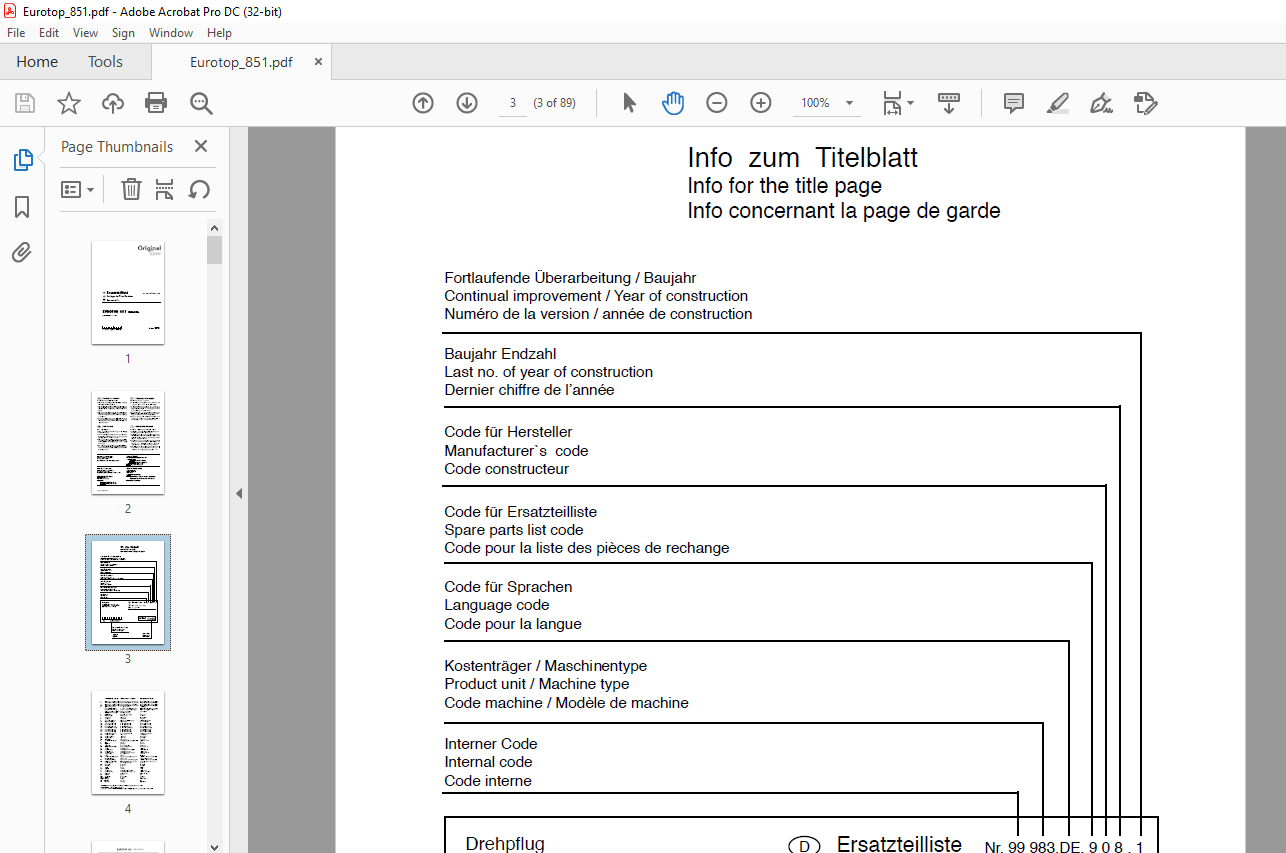Select page 3 thumbnail
The width and height of the screenshot is (1286, 853).
pyautogui.click(x=128, y=592)
